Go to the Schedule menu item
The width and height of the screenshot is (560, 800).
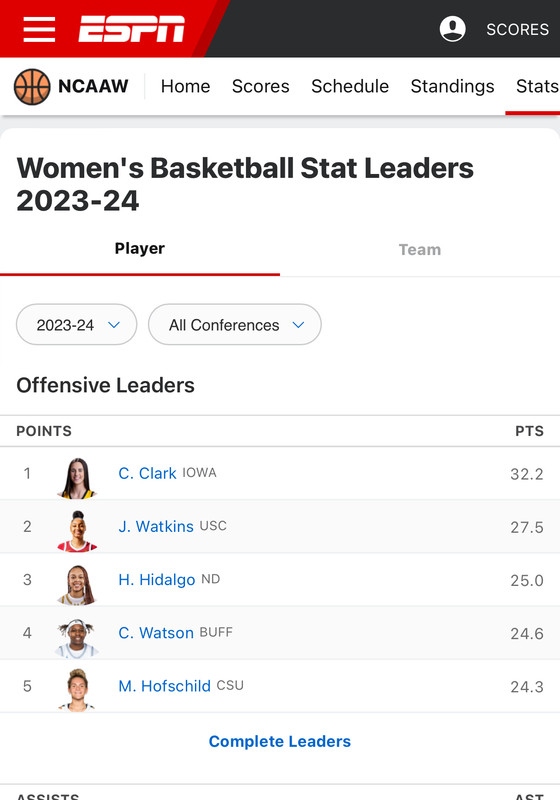(350, 86)
